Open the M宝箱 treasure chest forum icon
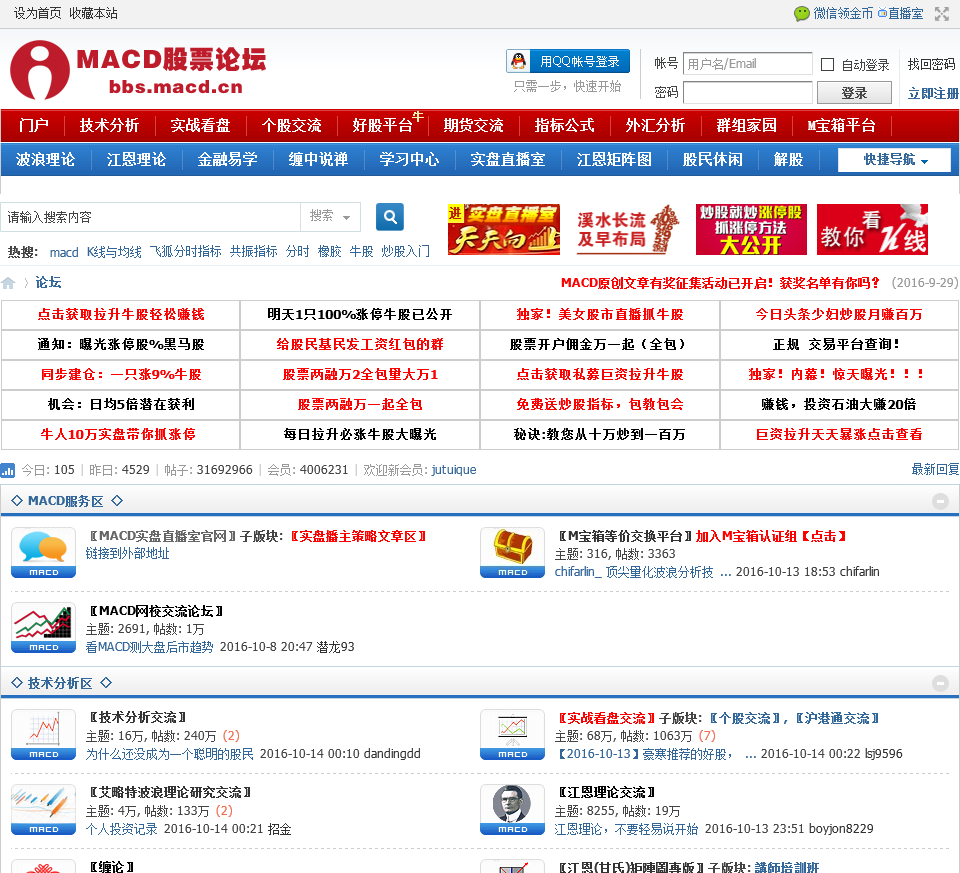The width and height of the screenshot is (960, 873). pos(512,552)
